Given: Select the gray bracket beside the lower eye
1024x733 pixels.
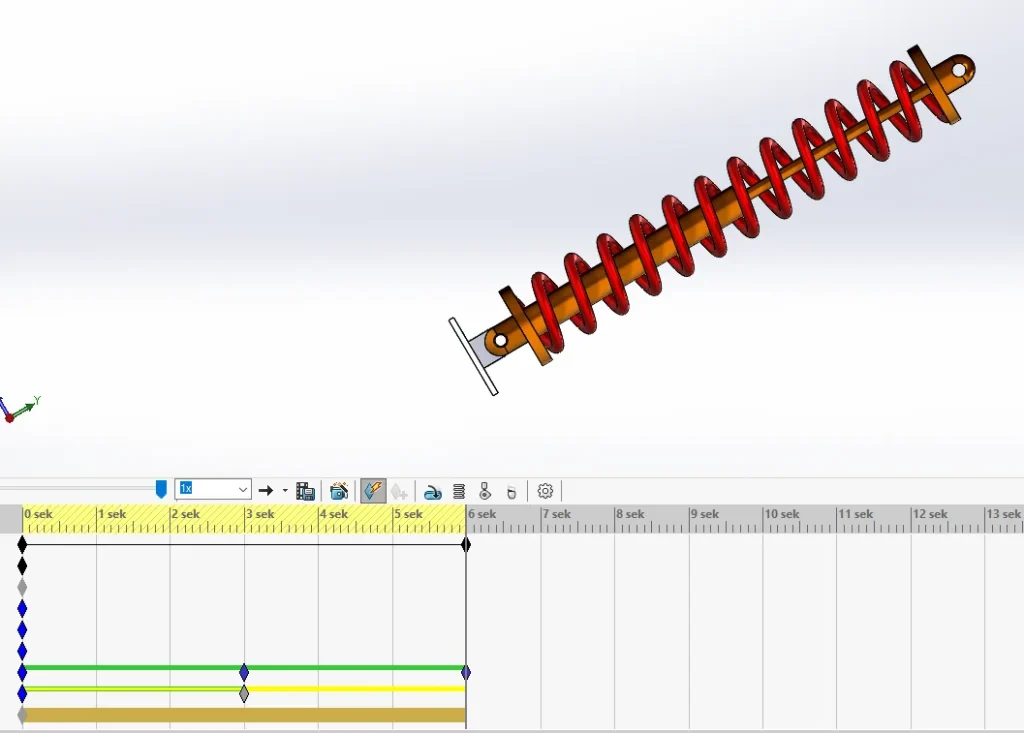Looking at the screenshot, I should 482,351.
